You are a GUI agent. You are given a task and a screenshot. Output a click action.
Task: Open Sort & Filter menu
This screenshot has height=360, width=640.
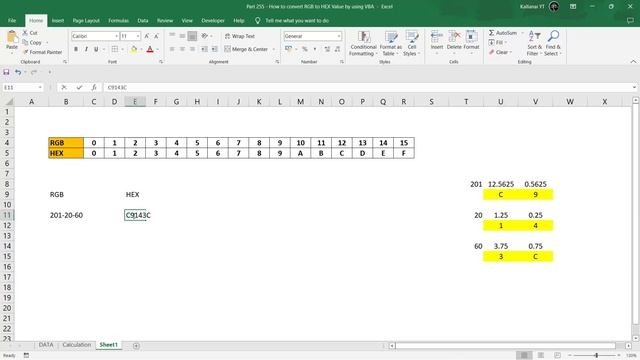[x=534, y=43]
